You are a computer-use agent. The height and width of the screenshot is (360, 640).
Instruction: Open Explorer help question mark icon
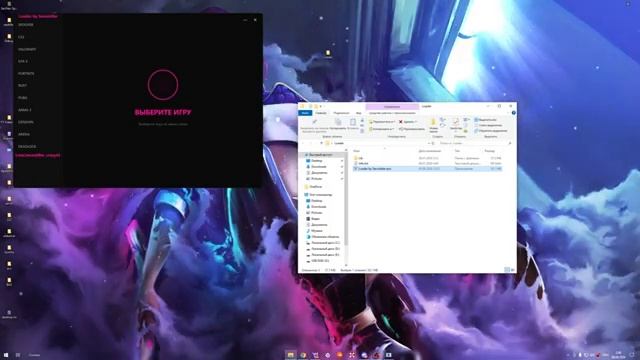(x=513, y=113)
